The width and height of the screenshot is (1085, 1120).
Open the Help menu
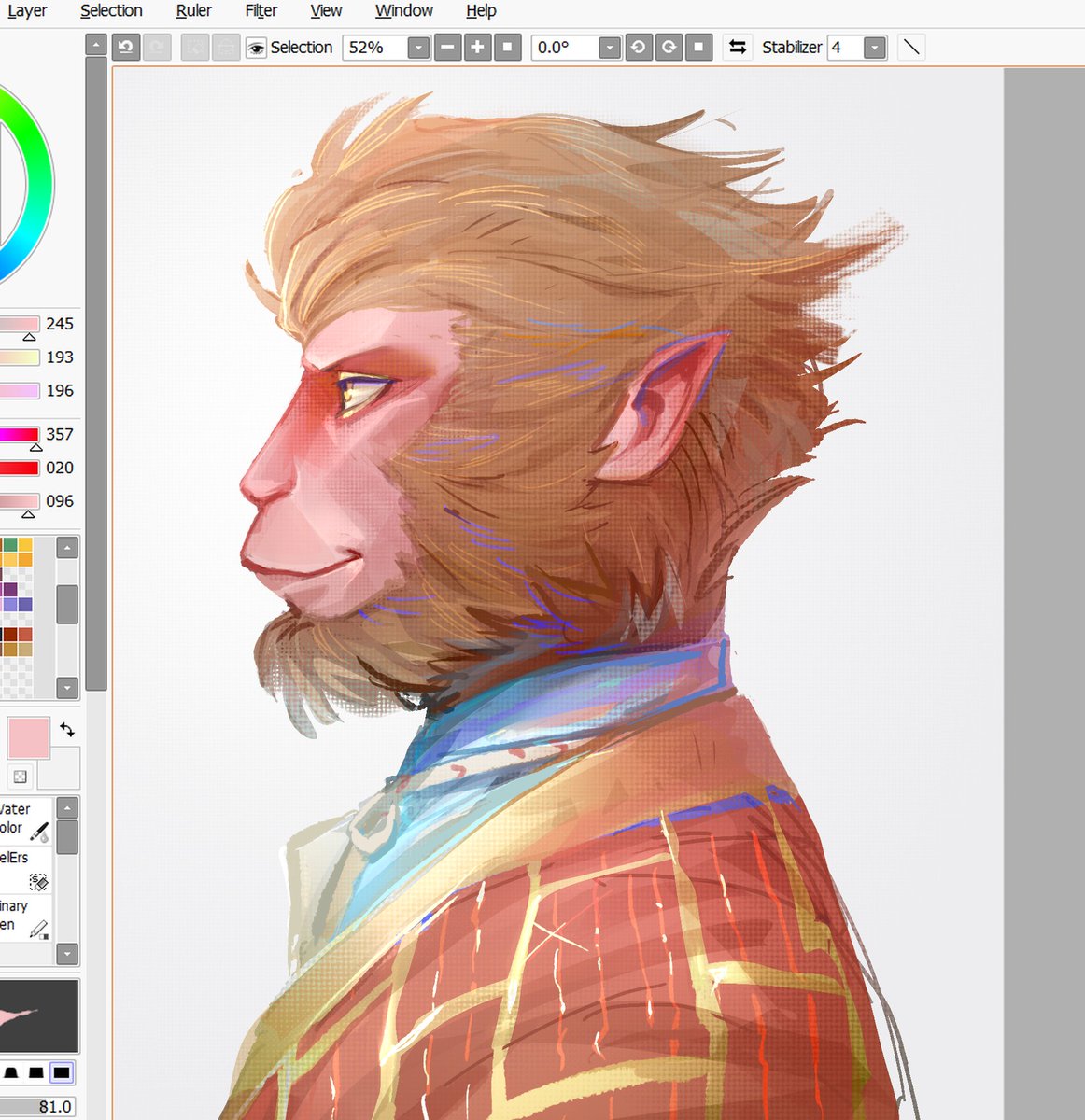tap(481, 11)
